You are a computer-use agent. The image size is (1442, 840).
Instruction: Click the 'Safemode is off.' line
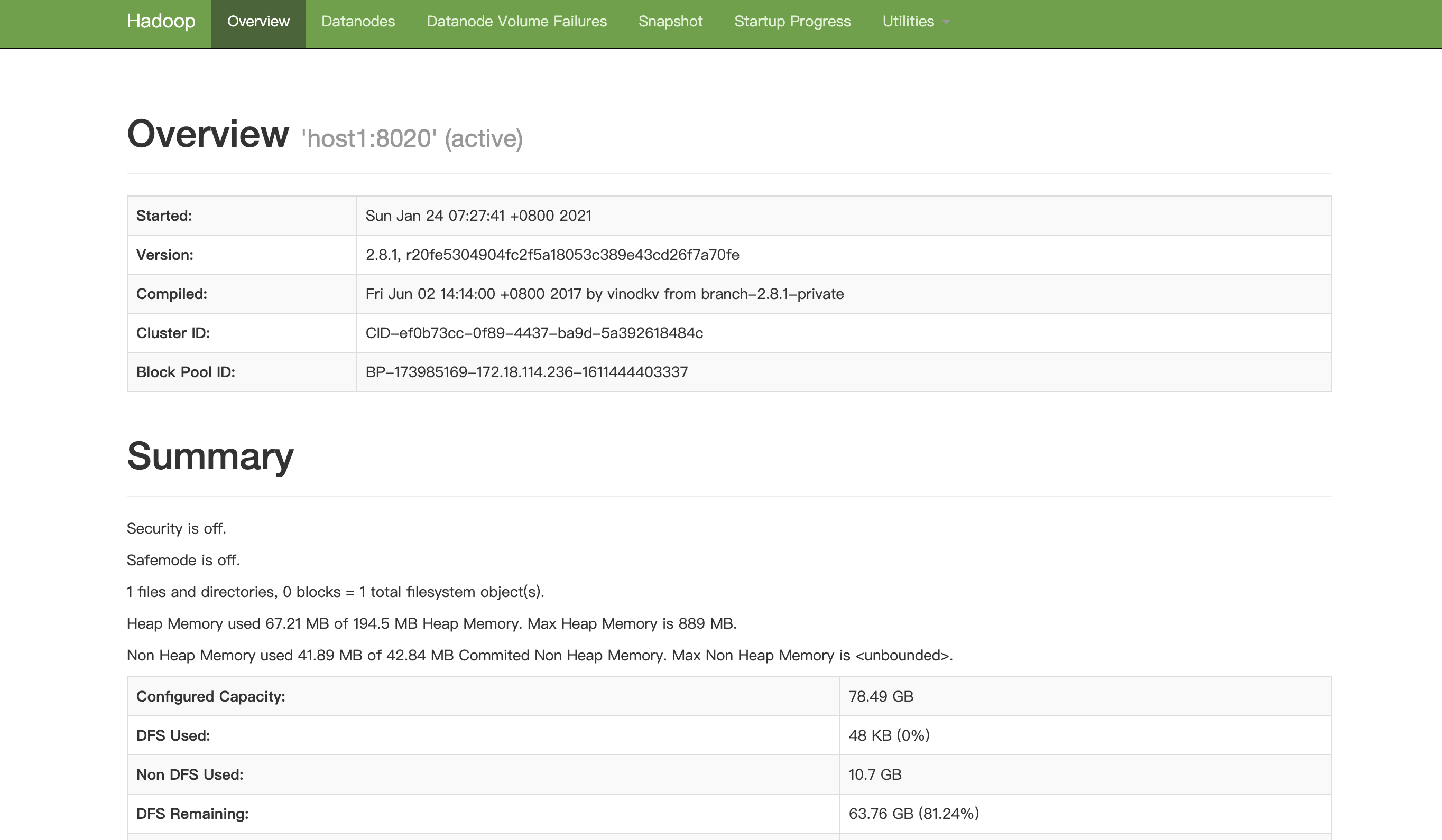point(183,560)
